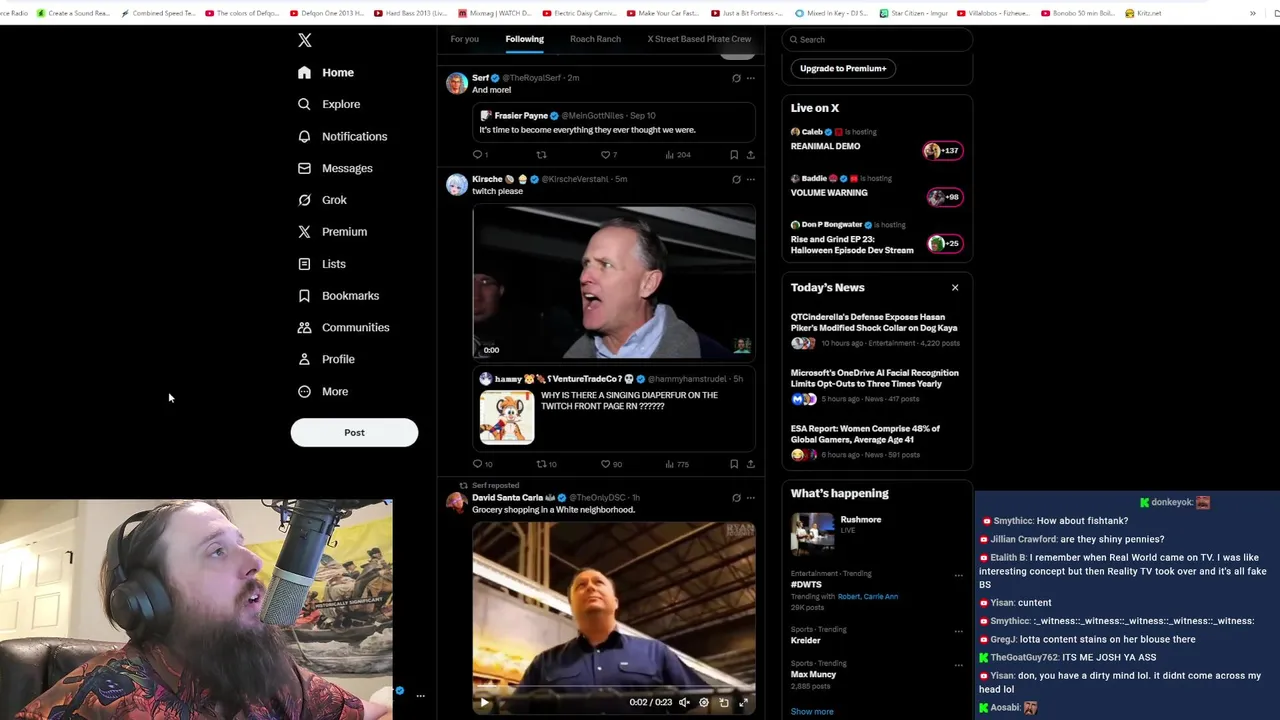Open more options for Kreider trend
This screenshot has height=720, width=1280.
(958, 631)
